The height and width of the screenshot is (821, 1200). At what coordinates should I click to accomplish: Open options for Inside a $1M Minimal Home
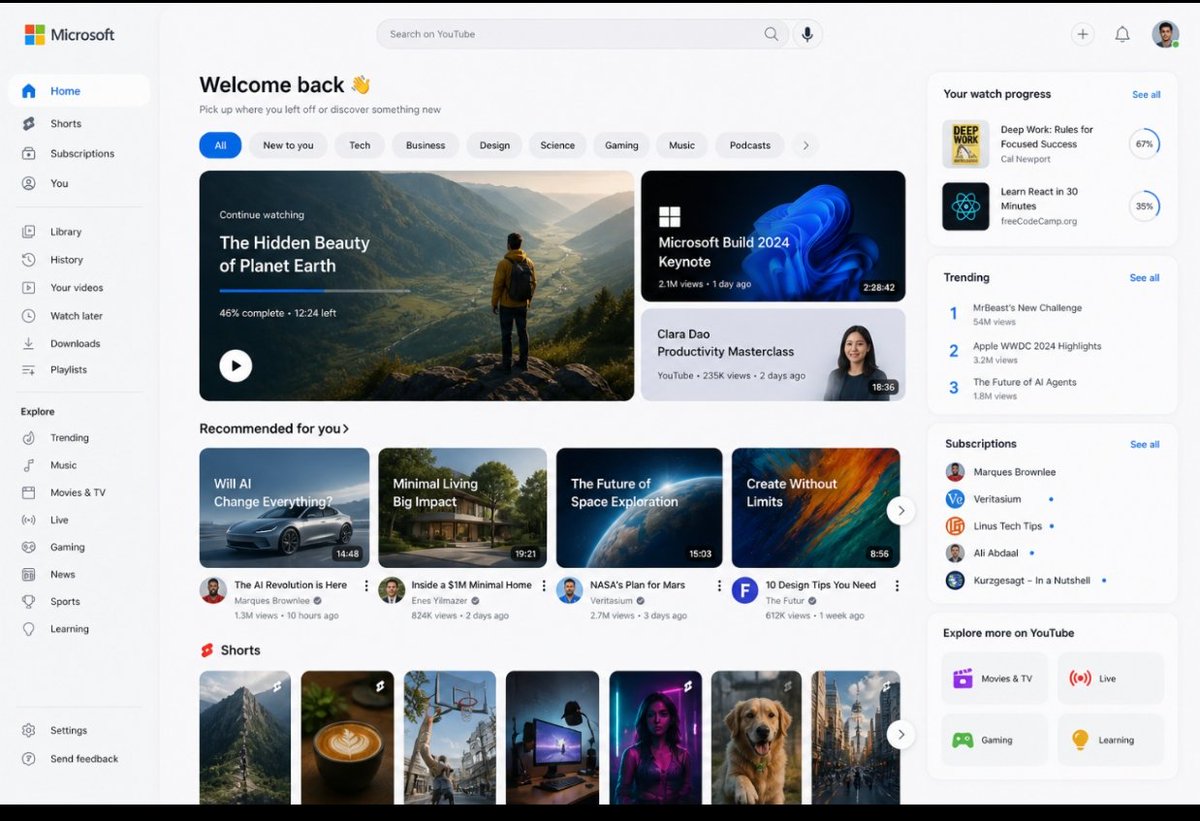click(544, 586)
